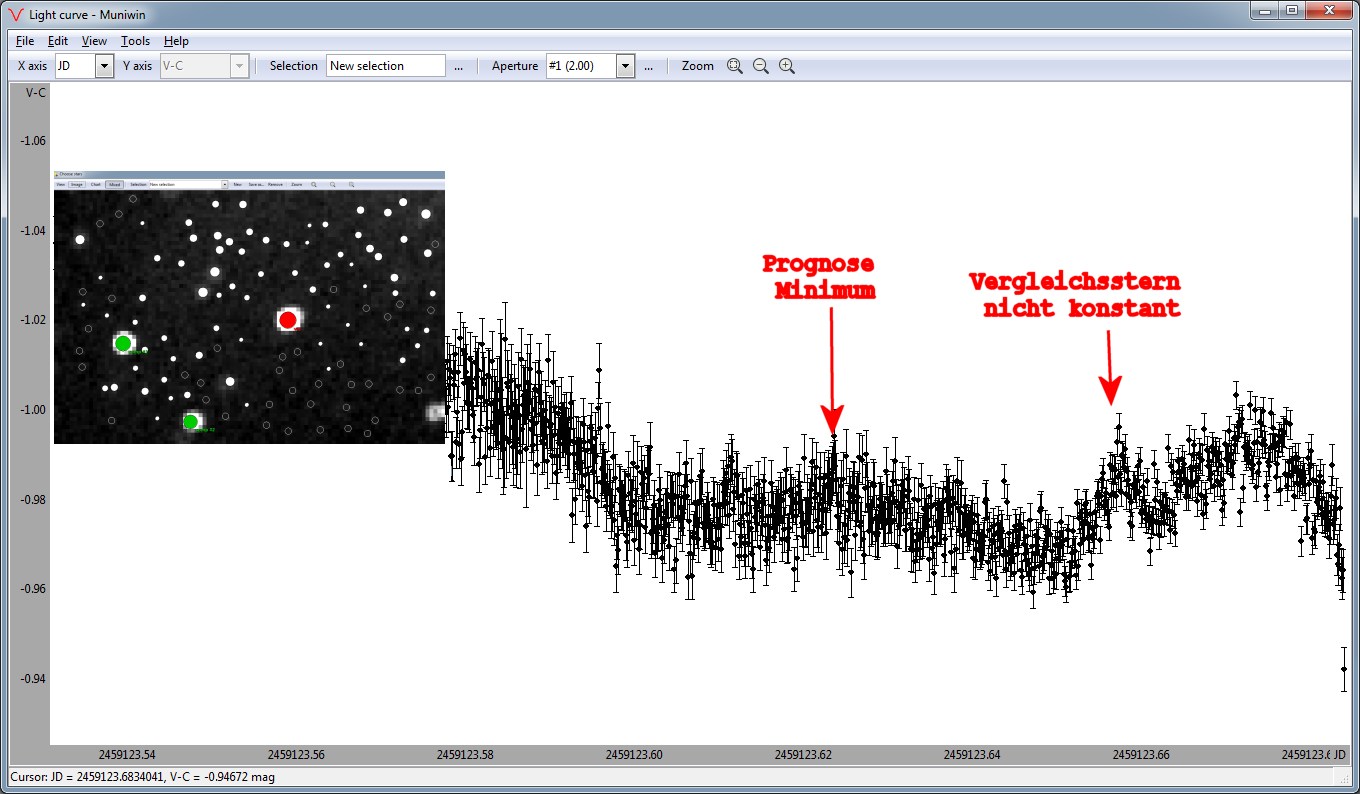
Task: Click the ellipsis button next to Selection
Action: point(458,66)
